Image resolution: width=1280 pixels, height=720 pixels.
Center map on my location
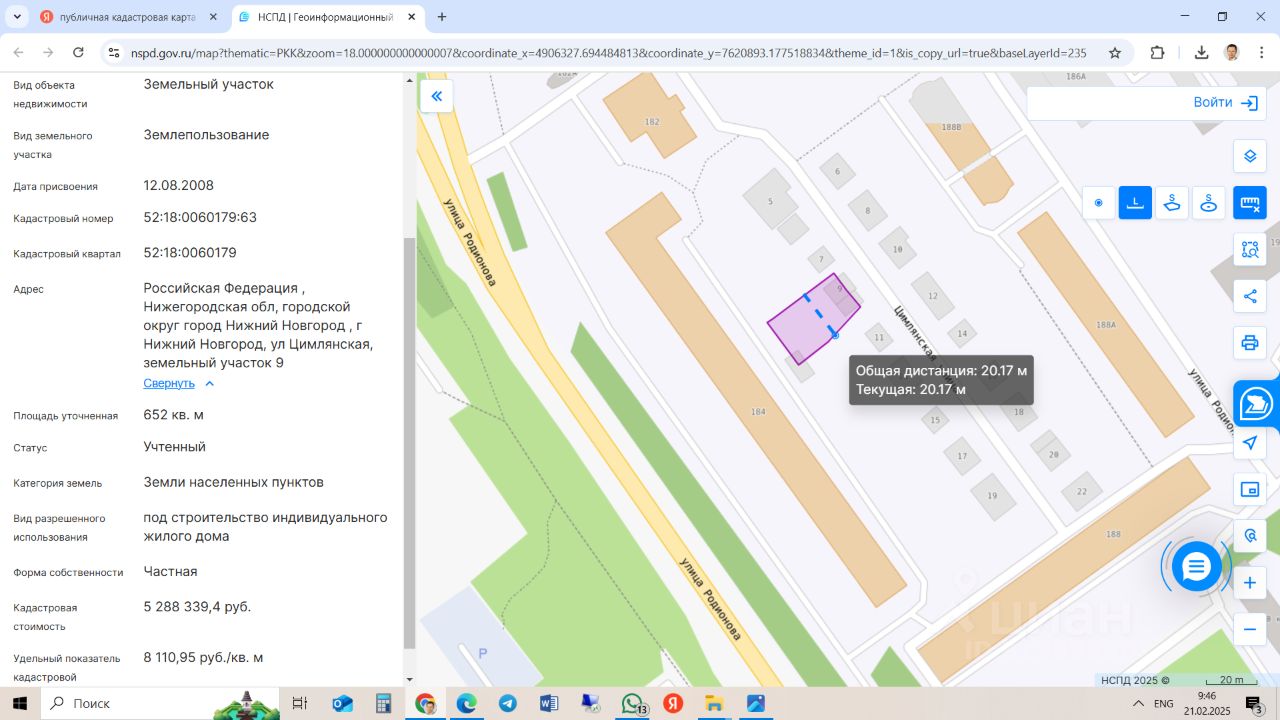point(1249,442)
